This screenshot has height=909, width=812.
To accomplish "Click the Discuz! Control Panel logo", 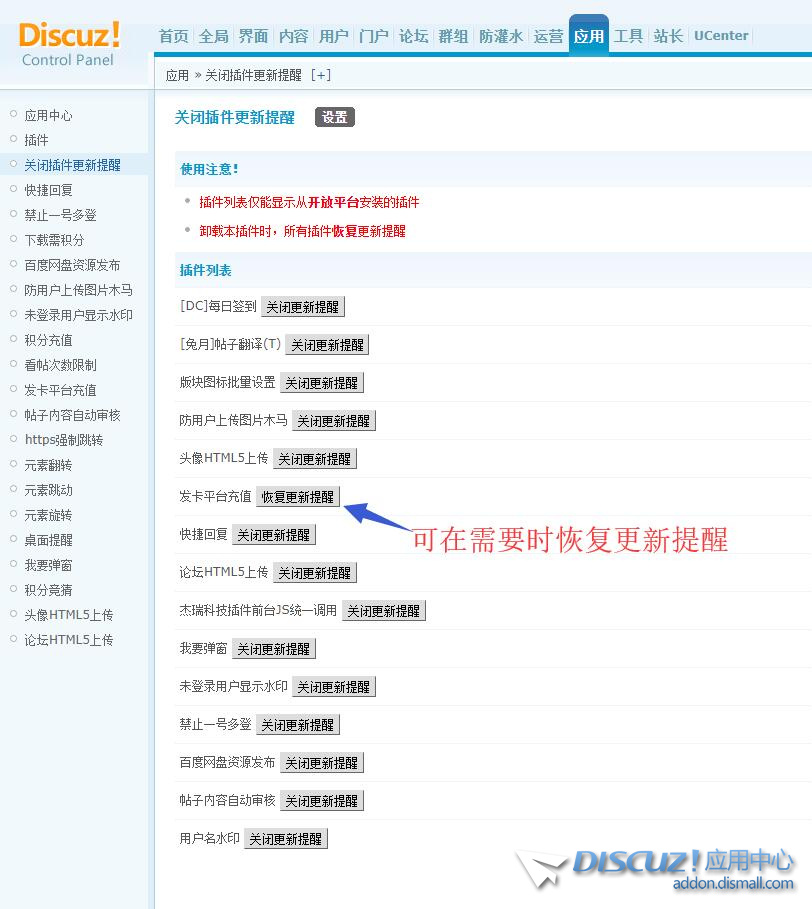I will click(x=69, y=43).
